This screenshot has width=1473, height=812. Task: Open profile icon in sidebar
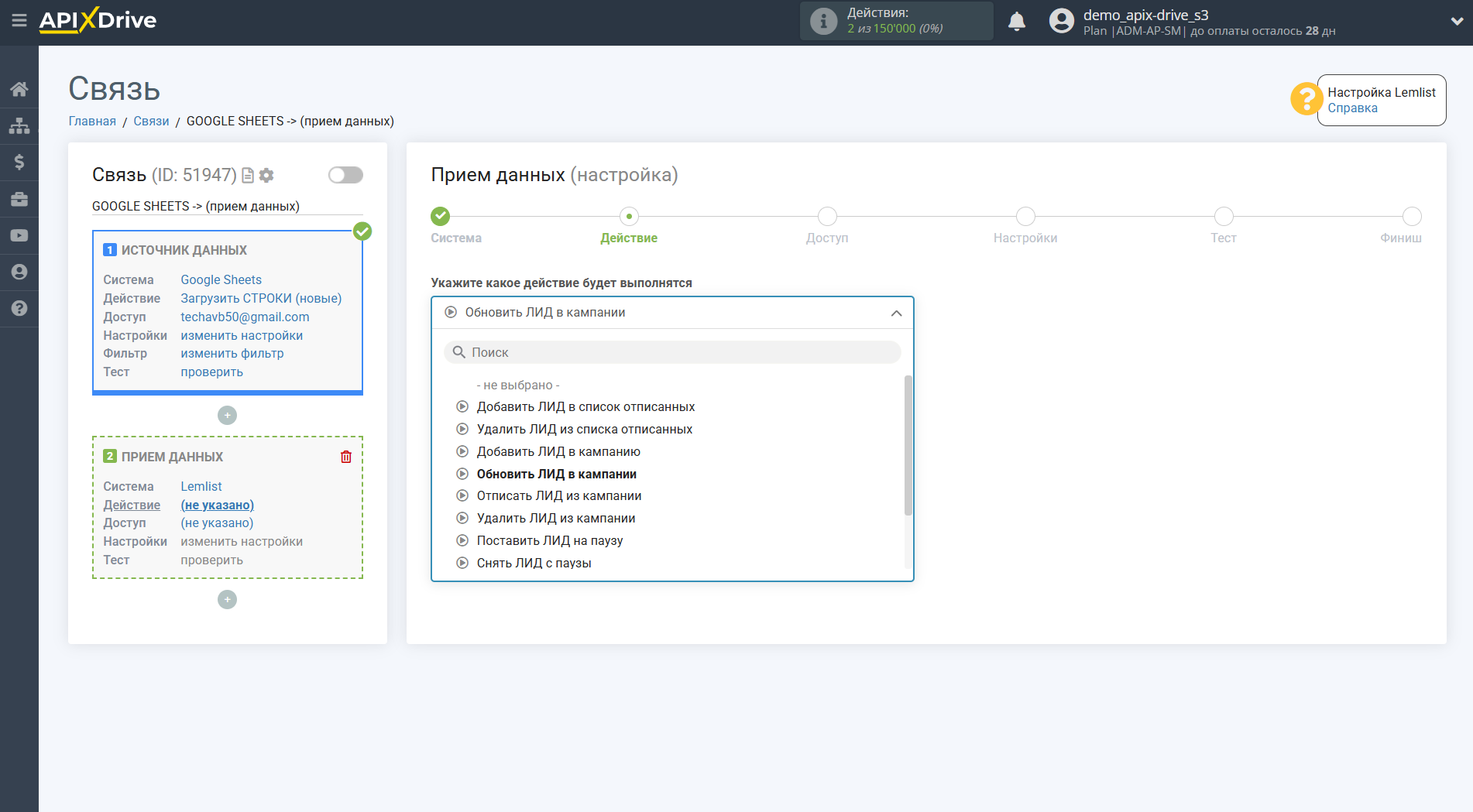19,272
